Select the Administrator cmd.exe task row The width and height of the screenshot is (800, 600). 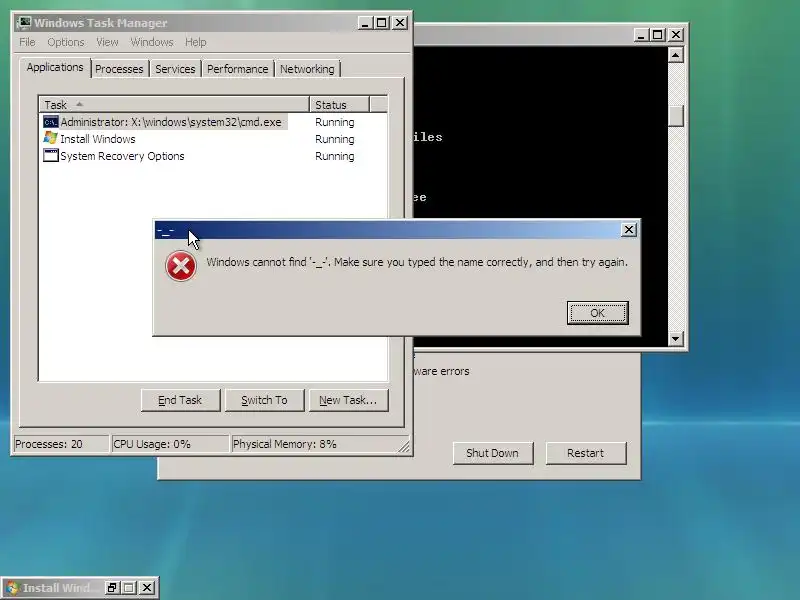click(213, 122)
